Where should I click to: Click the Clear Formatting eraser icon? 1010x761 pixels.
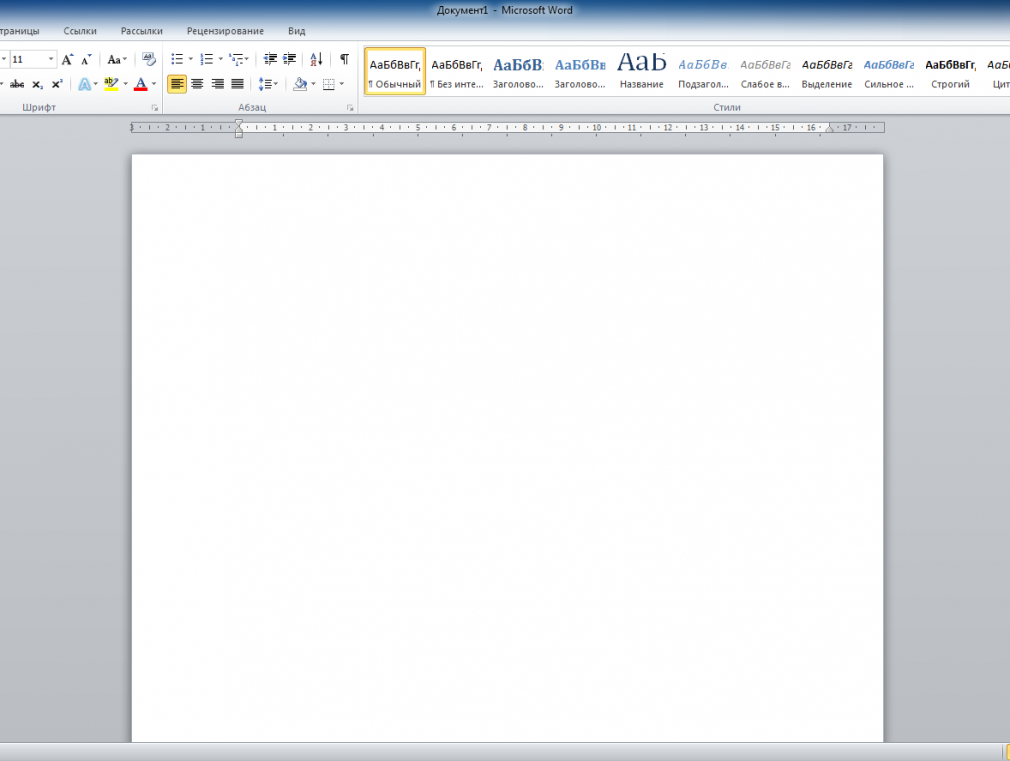[x=149, y=59]
